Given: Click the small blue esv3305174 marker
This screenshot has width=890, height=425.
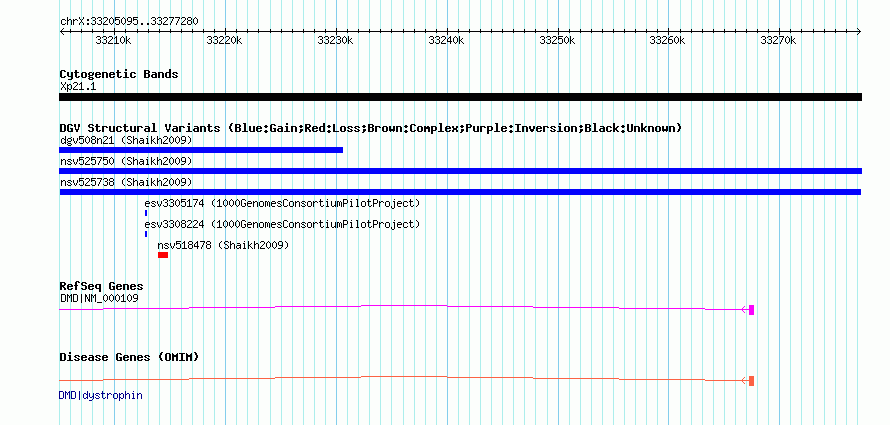Looking at the screenshot, I should 146,213.
